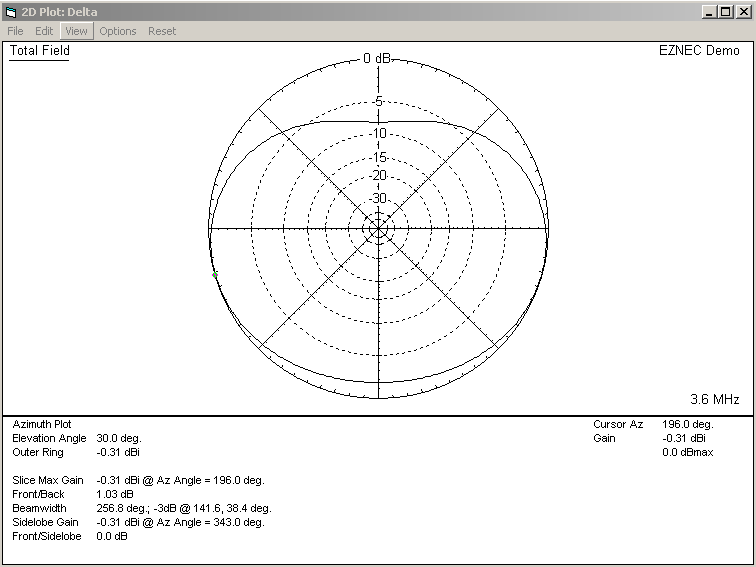Click the Elevation Angle 30.0 deg. value
This screenshot has height=567, width=756.
(x=119, y=438)
